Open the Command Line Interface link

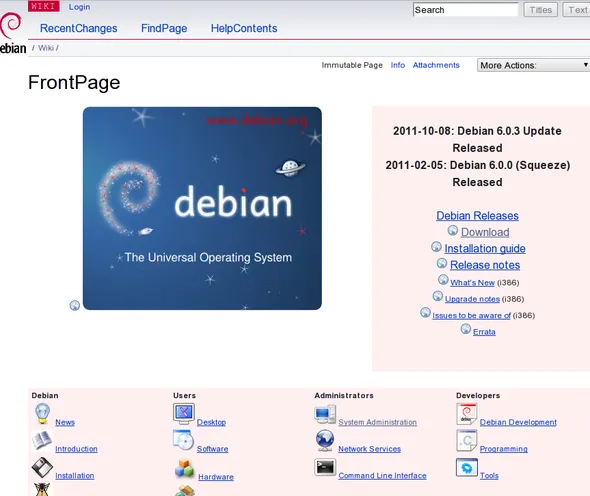[x=382, y=476]
